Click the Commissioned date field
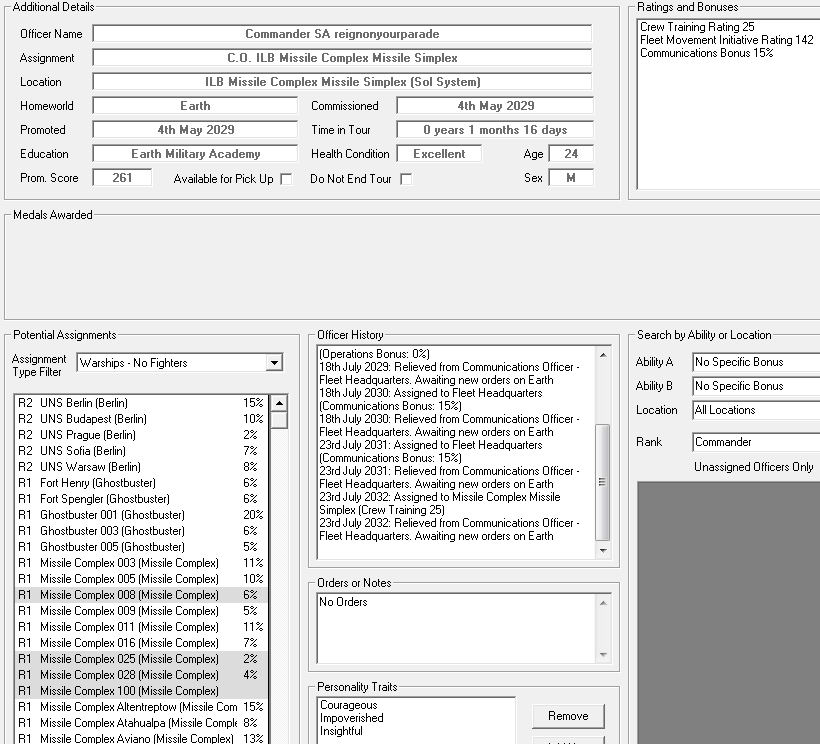This screenshot has width=820, height=744. (495, 106)
